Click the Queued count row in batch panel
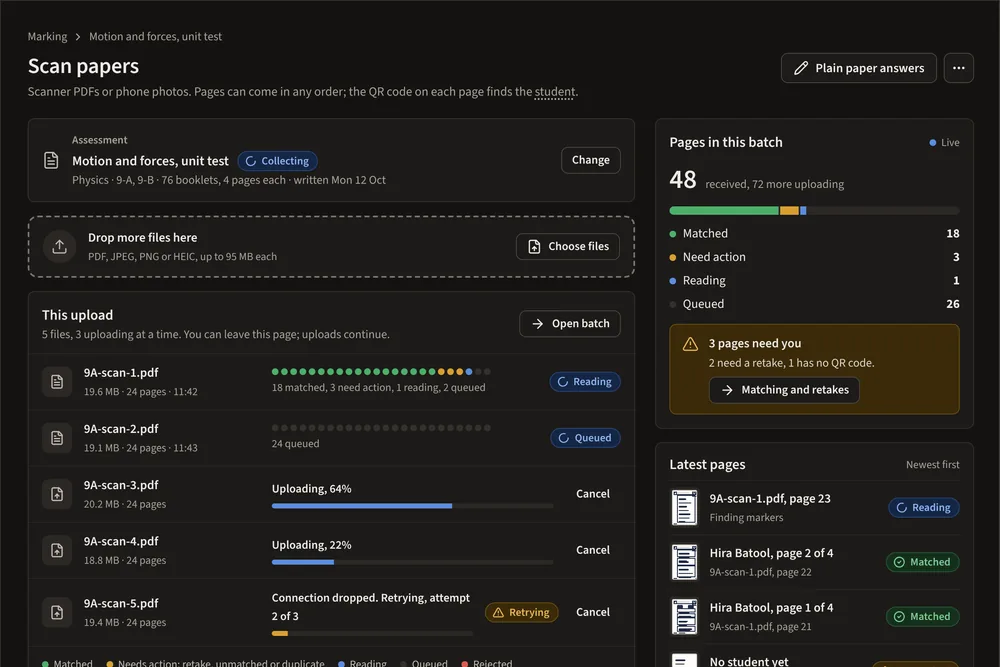This screenshot has height=667, width=1000. tap(814, 304)
